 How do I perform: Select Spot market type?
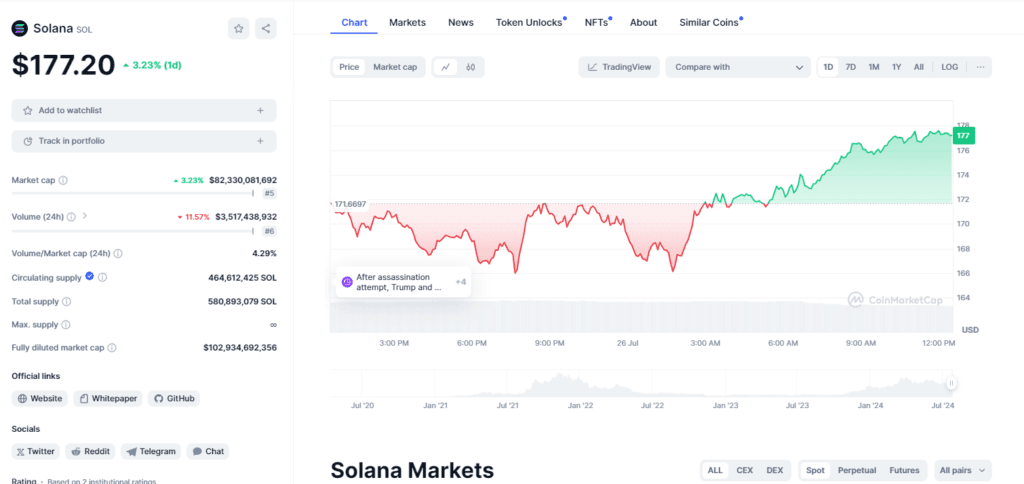point(815,470)
